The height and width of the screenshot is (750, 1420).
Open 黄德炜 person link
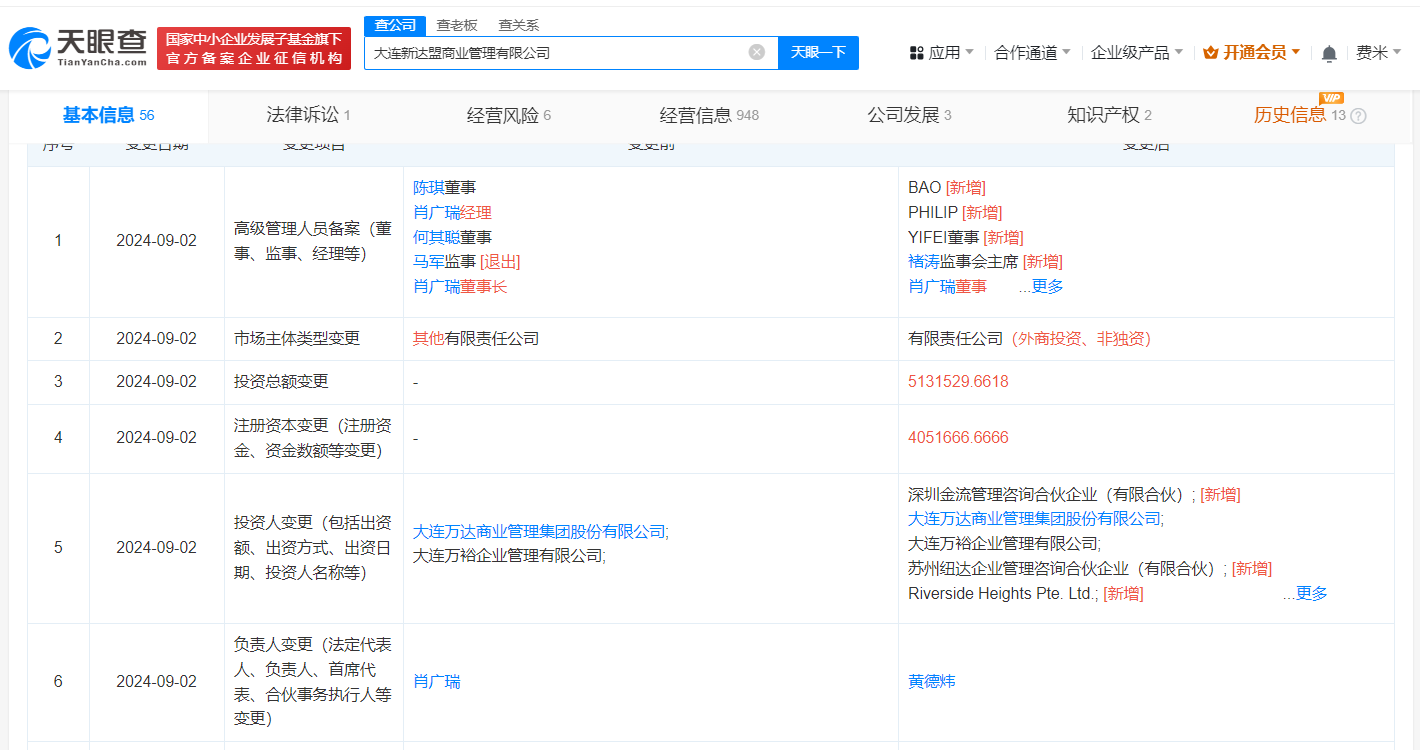click(931, 681)
